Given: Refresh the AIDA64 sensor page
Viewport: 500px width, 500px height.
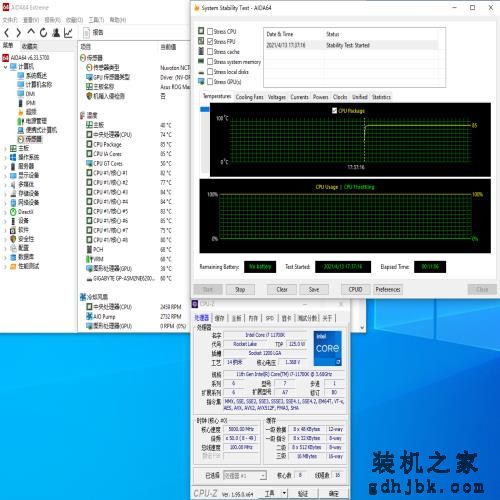Looking at the screenshot, I should pos(43,33).
